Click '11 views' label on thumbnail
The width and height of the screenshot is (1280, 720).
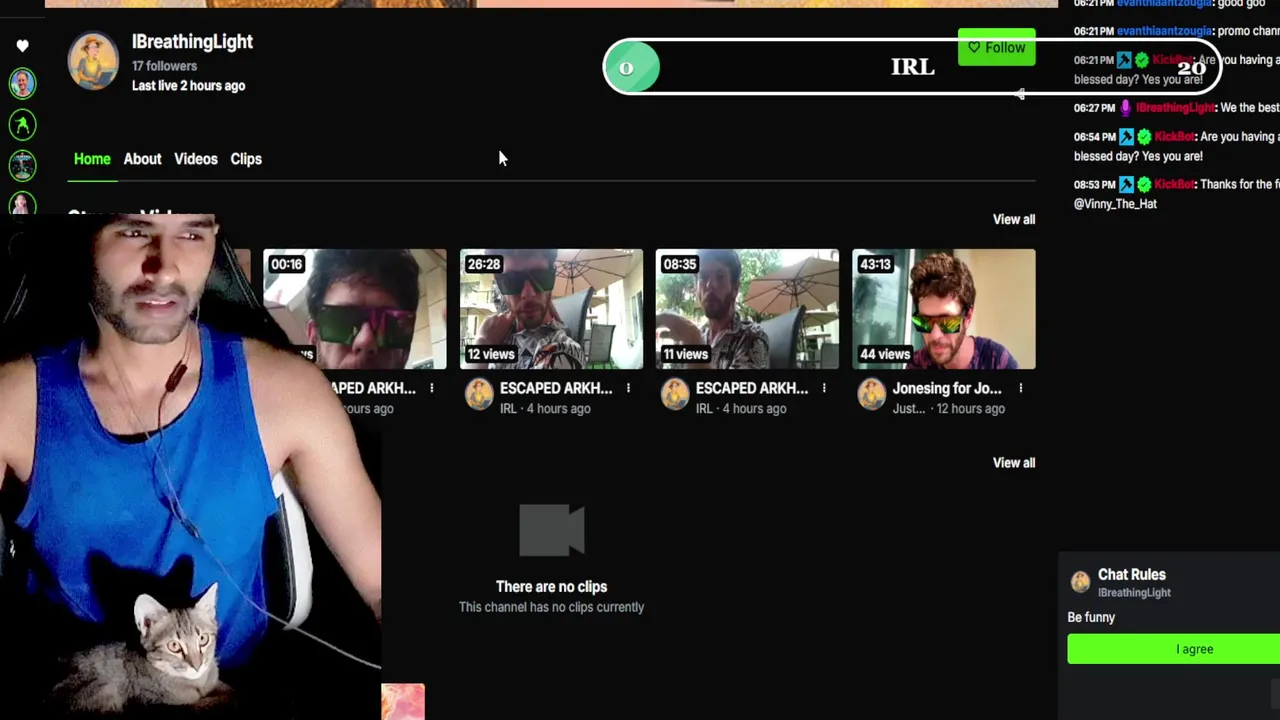(686, 354)
